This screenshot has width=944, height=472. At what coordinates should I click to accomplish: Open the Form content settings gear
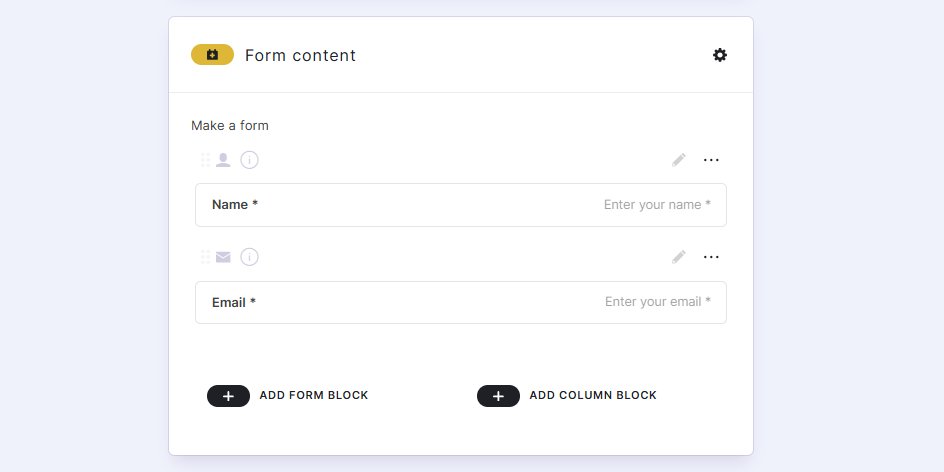(x=720, y=55)
